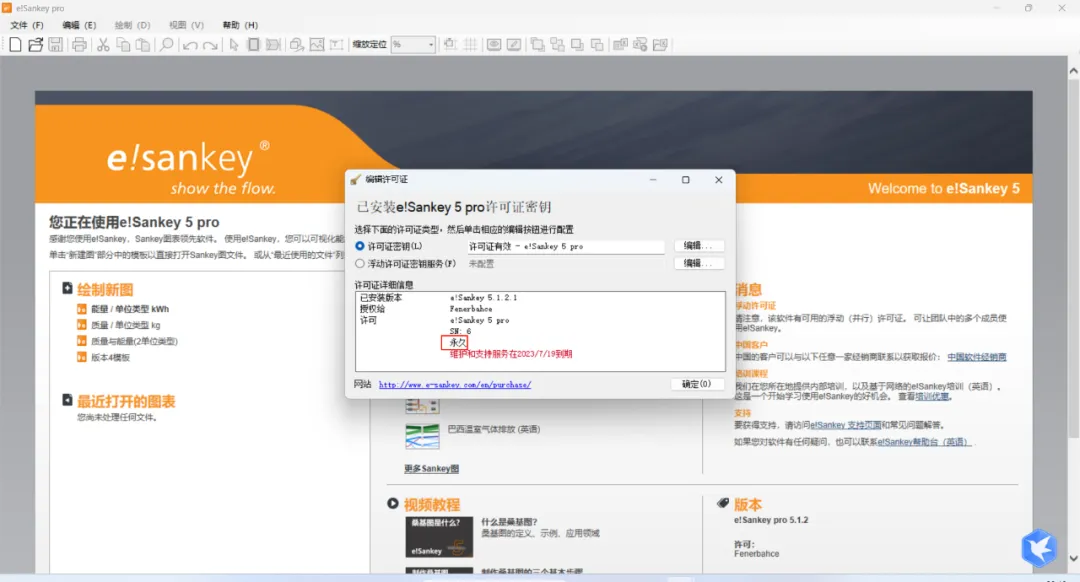
Task: Open the 文件 (F) menu
Action: point(27,25)
